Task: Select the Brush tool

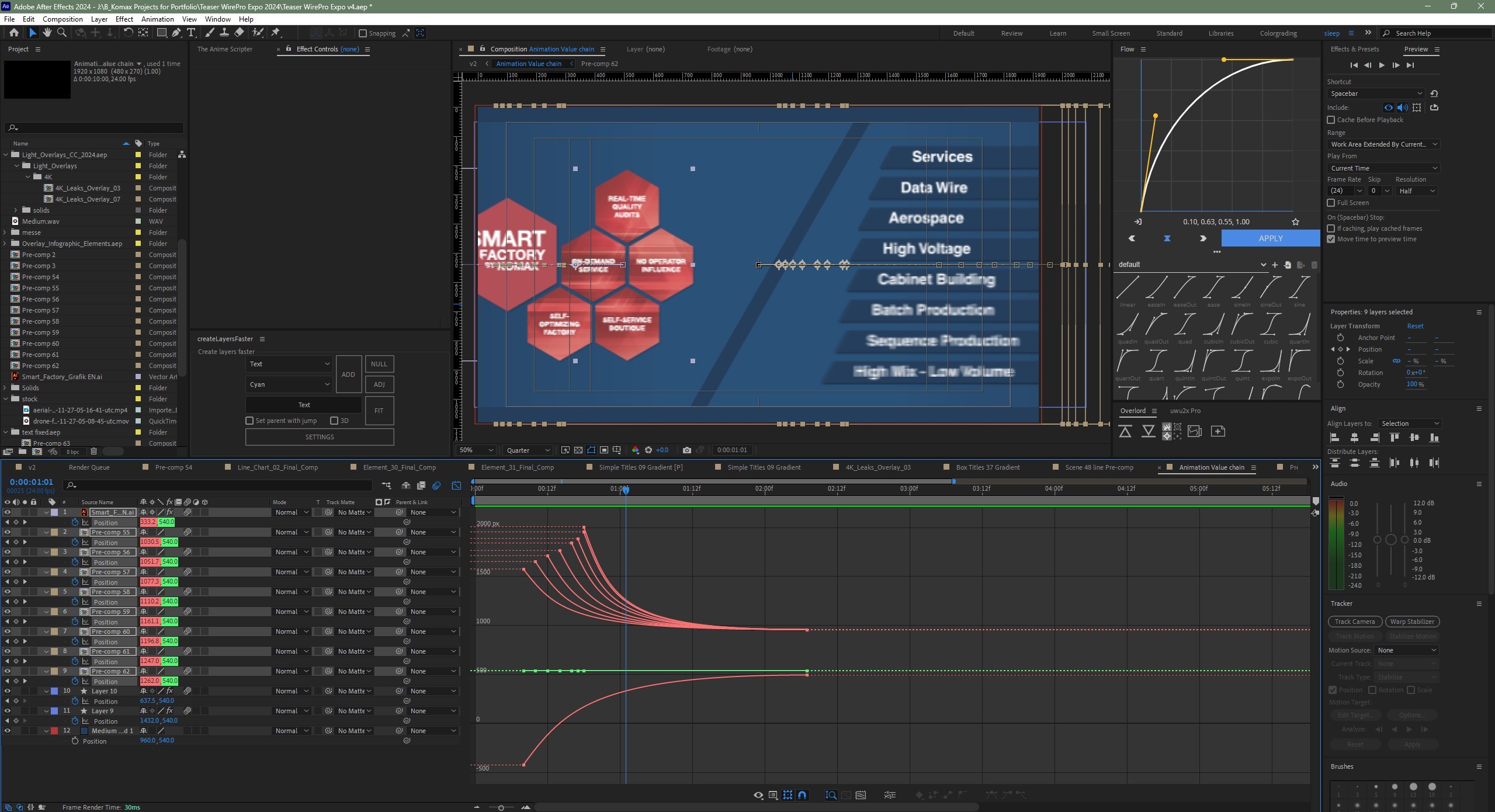Action: tap(209, 33)
